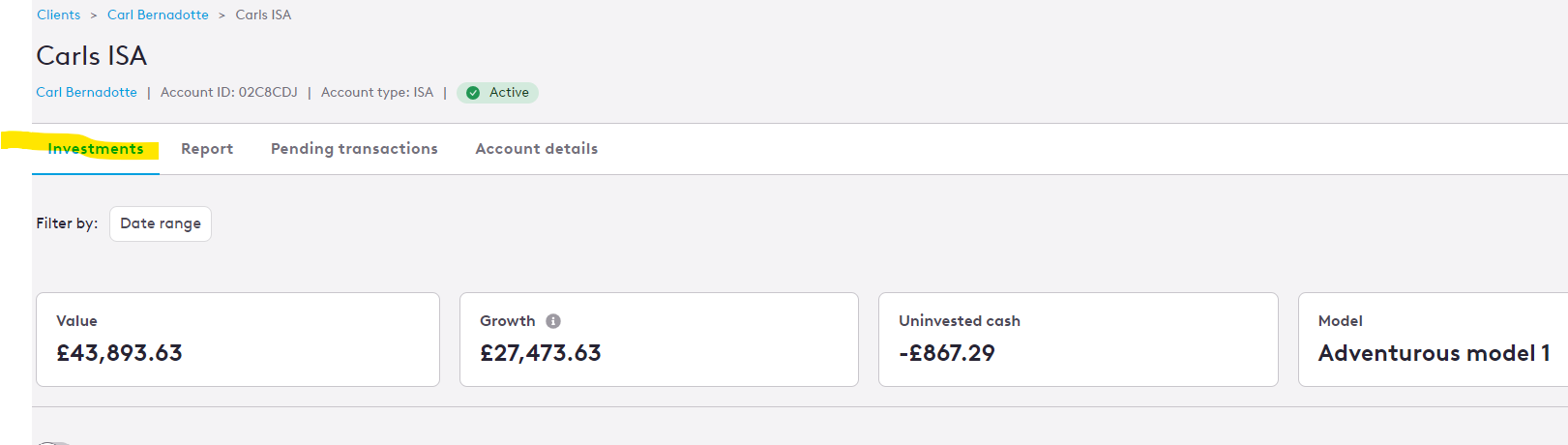Select the Account details tab
1568x445 pixels.
click(x=537, y=149)
